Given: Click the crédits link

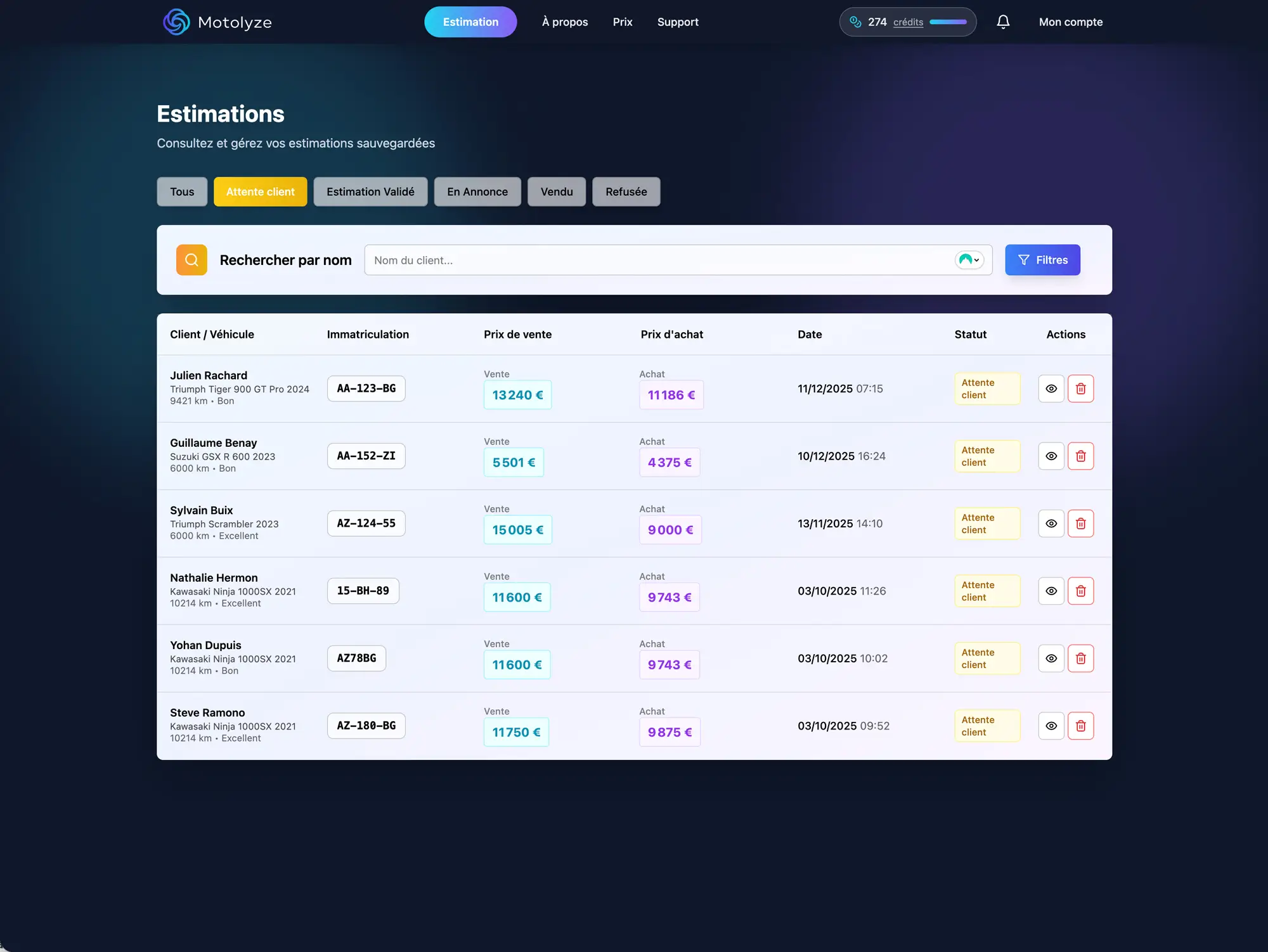Looking at the screenshot, I should click(x=908, y=22).
